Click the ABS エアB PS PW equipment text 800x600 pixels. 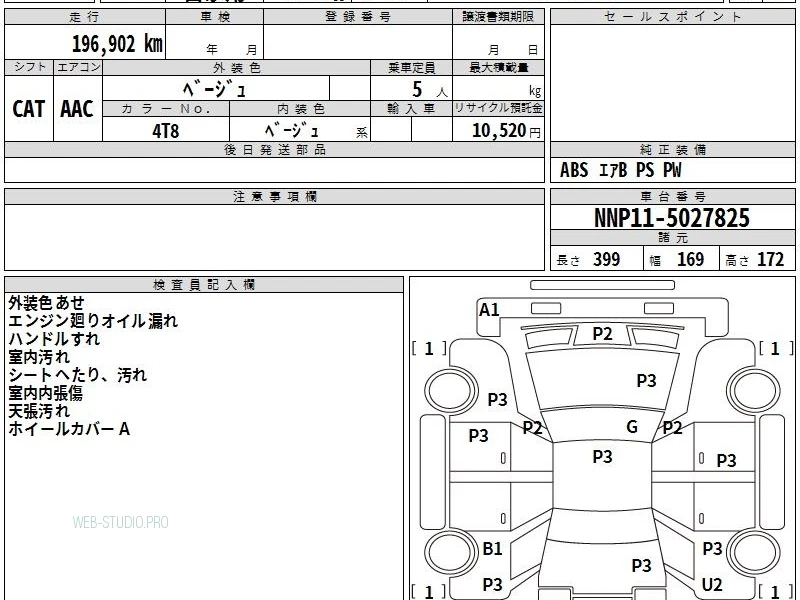[620, 170]
